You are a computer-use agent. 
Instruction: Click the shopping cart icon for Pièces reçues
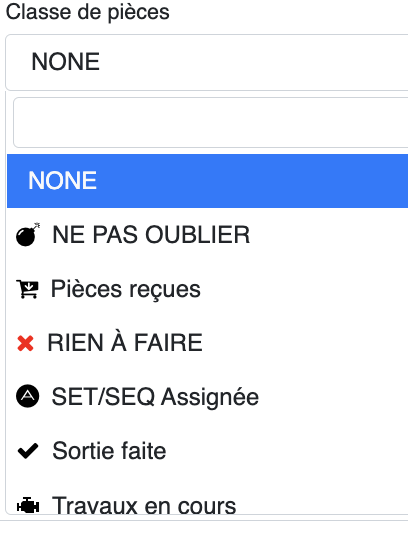coord(27,289)
